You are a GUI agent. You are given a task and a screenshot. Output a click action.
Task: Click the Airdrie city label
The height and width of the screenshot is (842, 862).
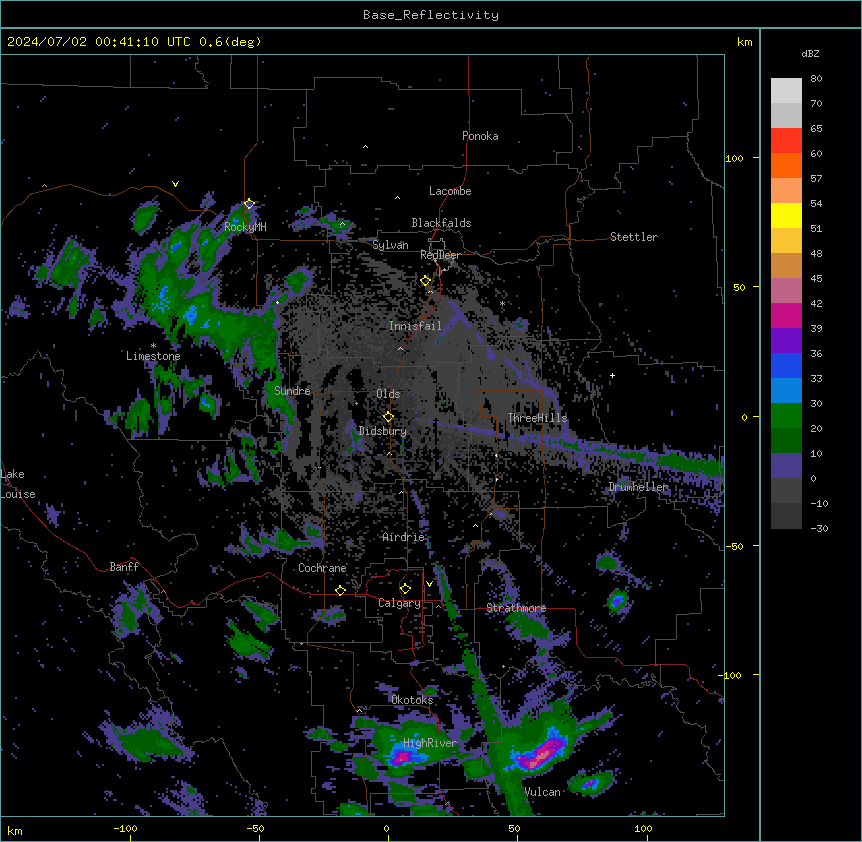[x=404, y=537]
